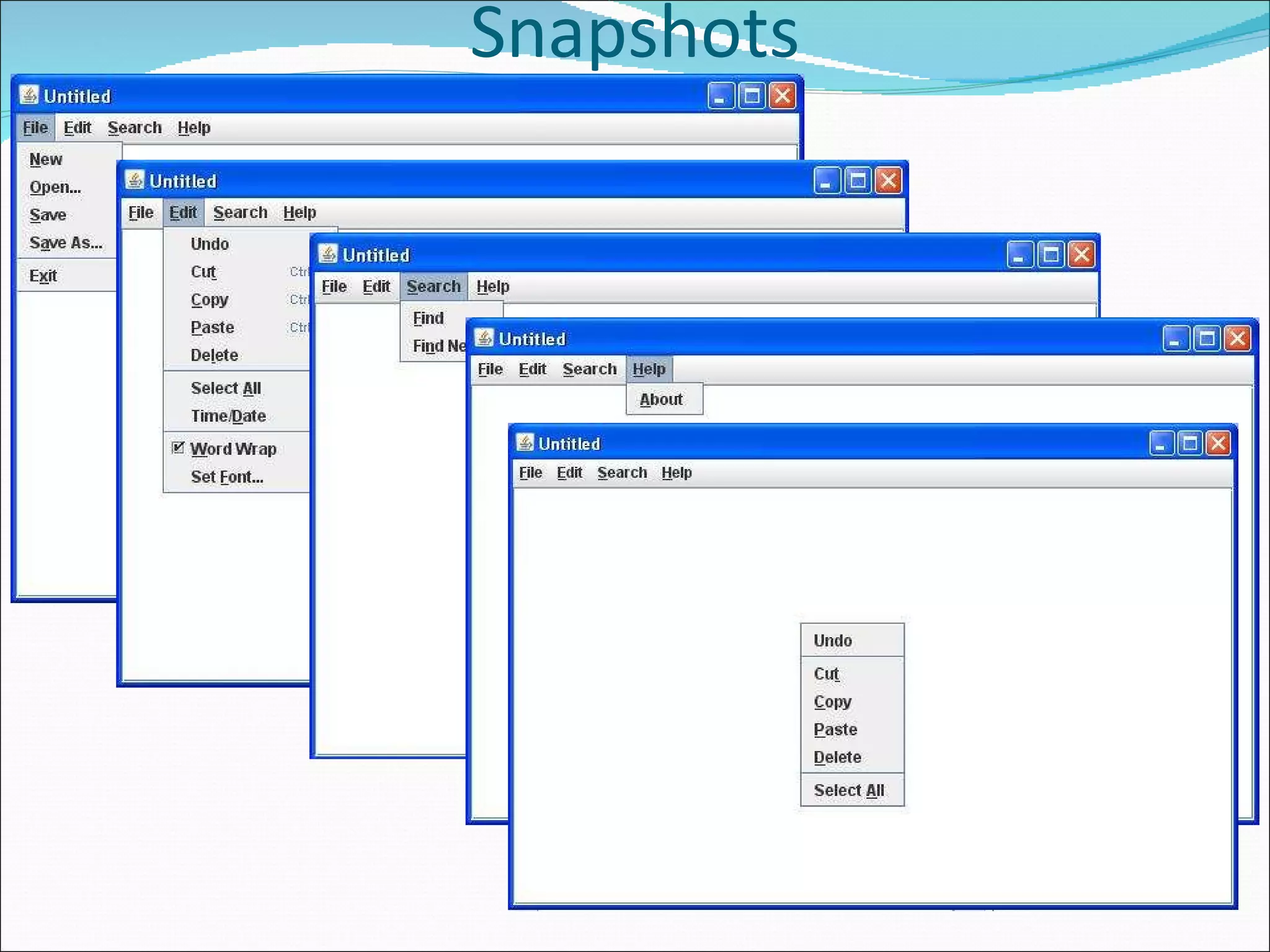Maximize the window showing the Search menu
Image resolution: width=1270 pixels, height=952 pixels.
(1051, 255)
